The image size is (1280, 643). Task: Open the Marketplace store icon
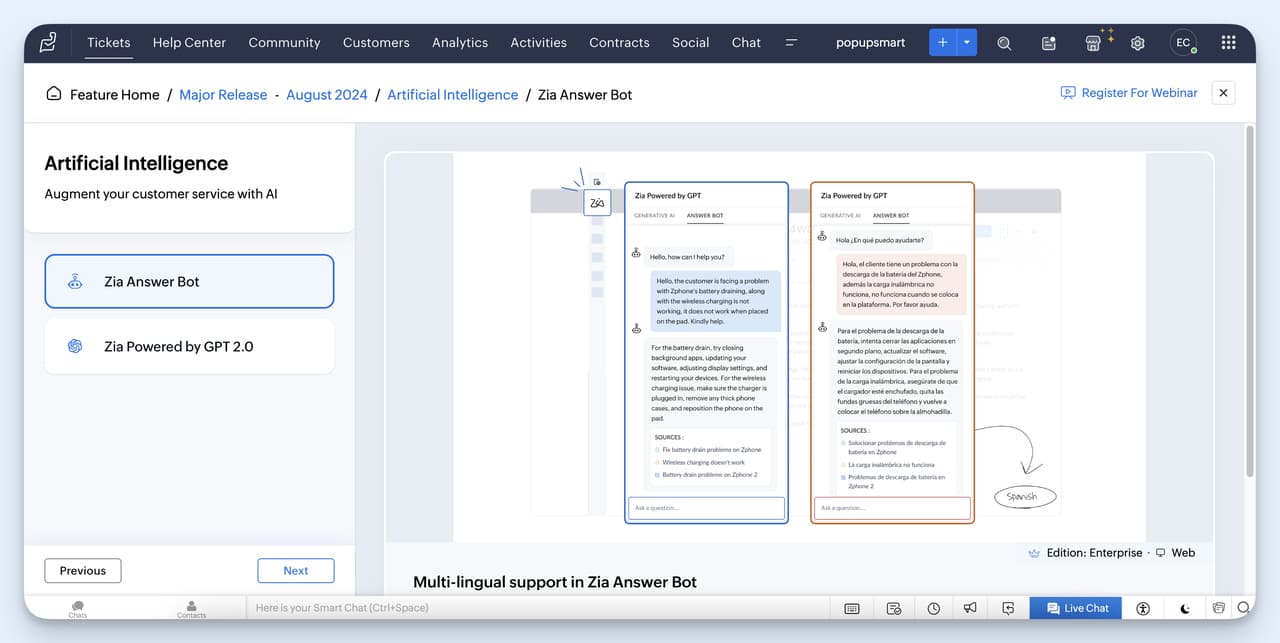[1093, 43]
